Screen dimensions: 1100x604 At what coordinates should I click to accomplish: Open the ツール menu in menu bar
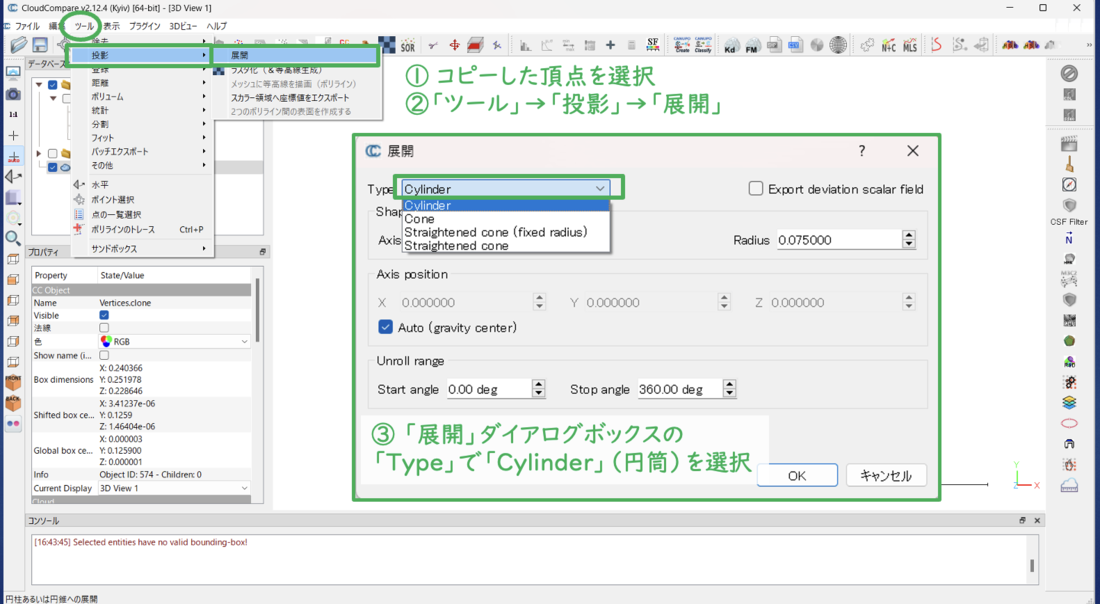(83, 26)
